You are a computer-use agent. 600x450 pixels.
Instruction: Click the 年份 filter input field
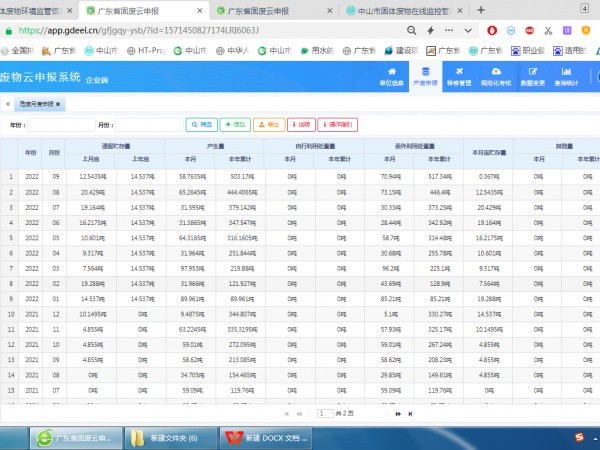click(x=61, y=125)
